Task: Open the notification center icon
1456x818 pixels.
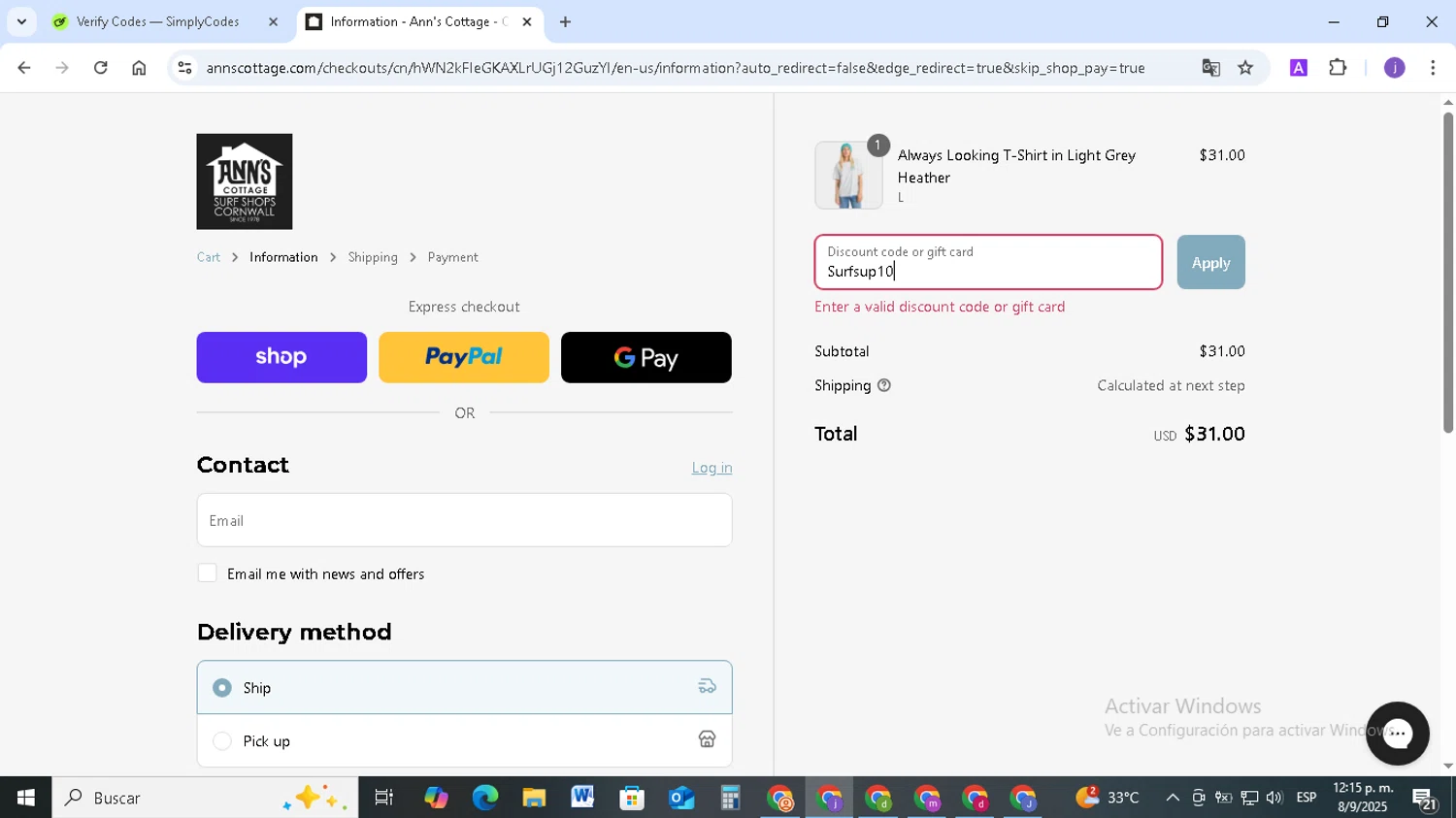Action: [1425, 799]
